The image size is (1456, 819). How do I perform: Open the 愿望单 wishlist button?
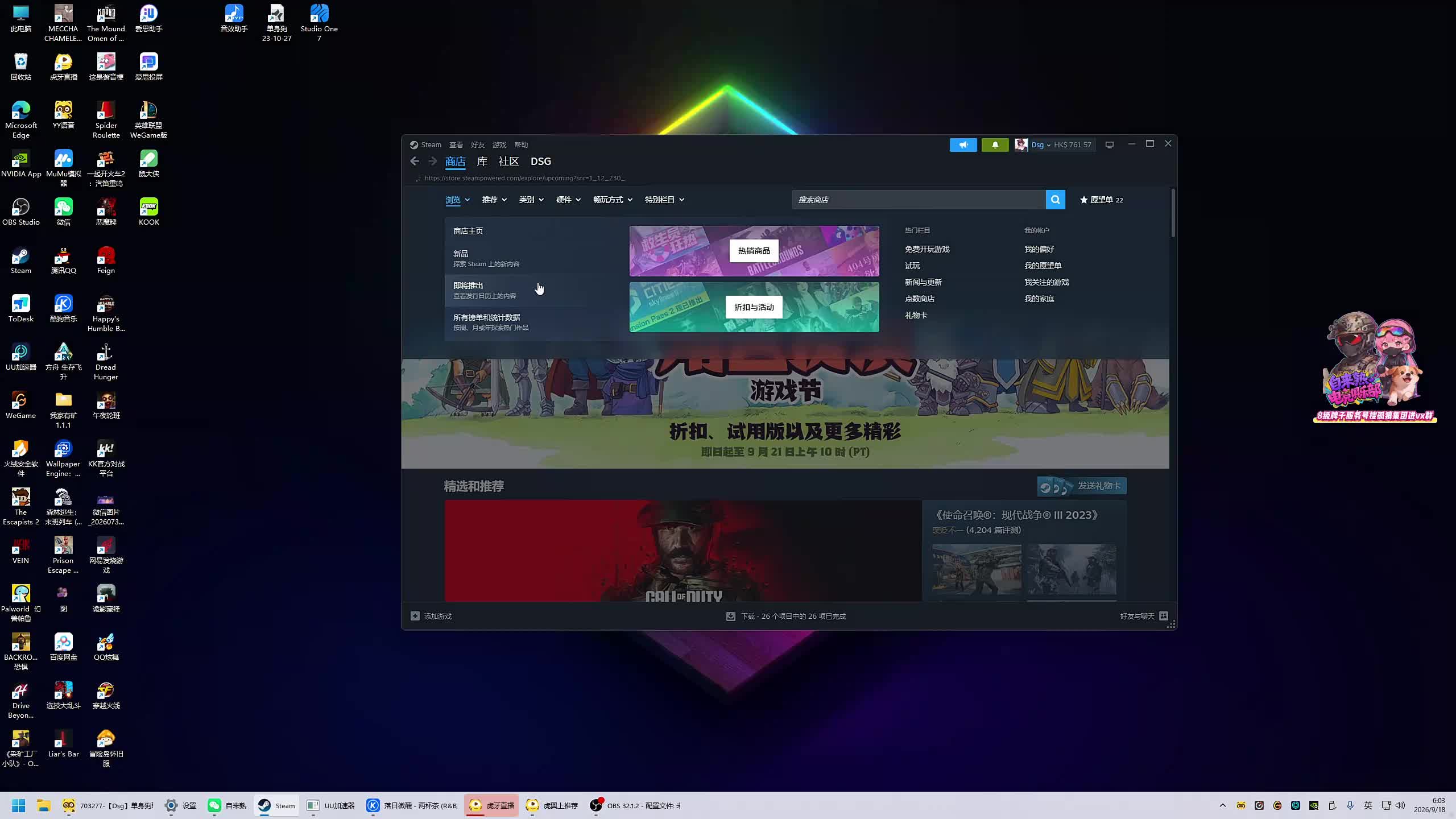pos(1102,200)
